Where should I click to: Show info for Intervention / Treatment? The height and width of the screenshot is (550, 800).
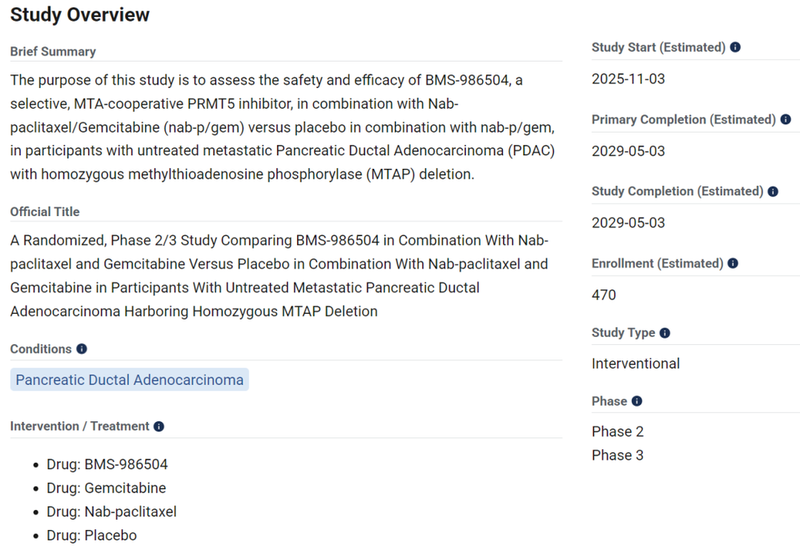point(159,427)
